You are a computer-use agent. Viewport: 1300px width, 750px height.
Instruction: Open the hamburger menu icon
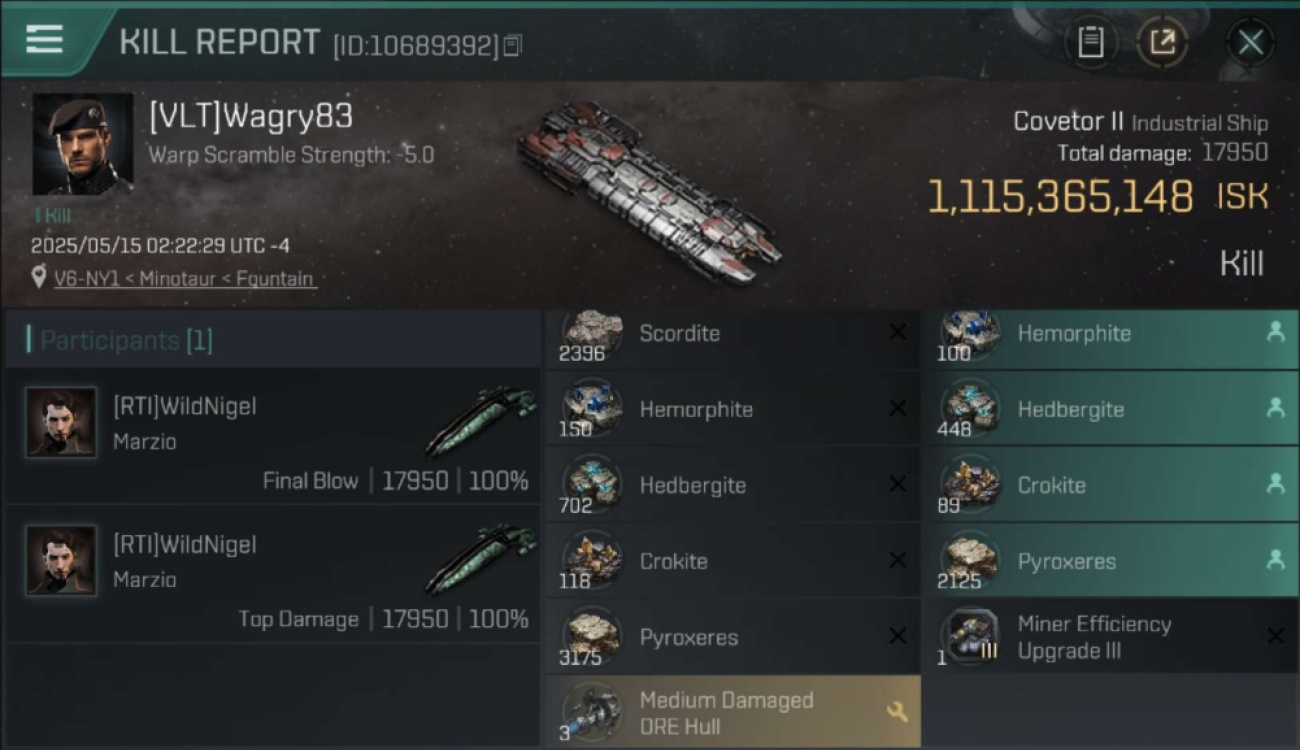pos(44,39)
